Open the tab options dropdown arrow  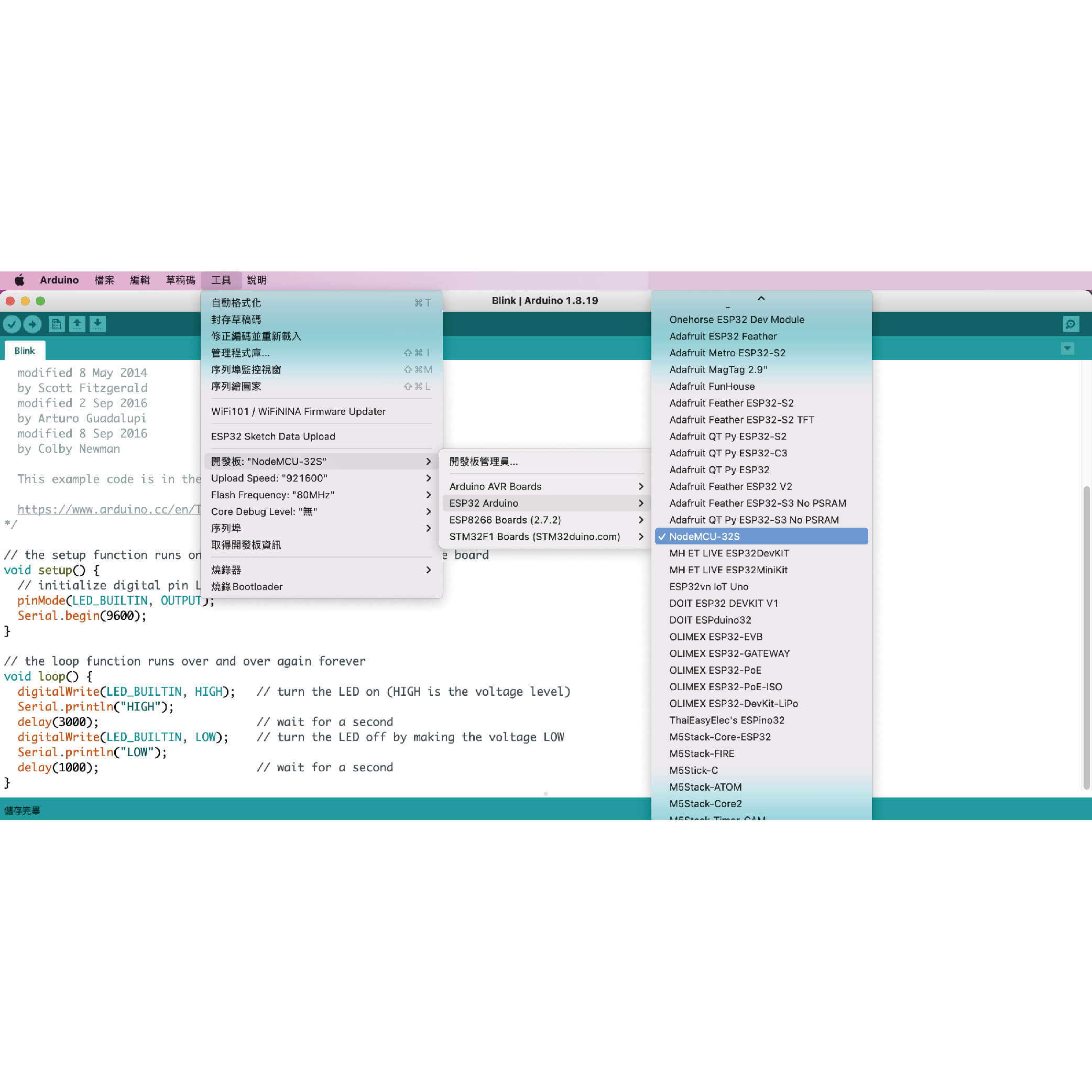point(1067,349)
